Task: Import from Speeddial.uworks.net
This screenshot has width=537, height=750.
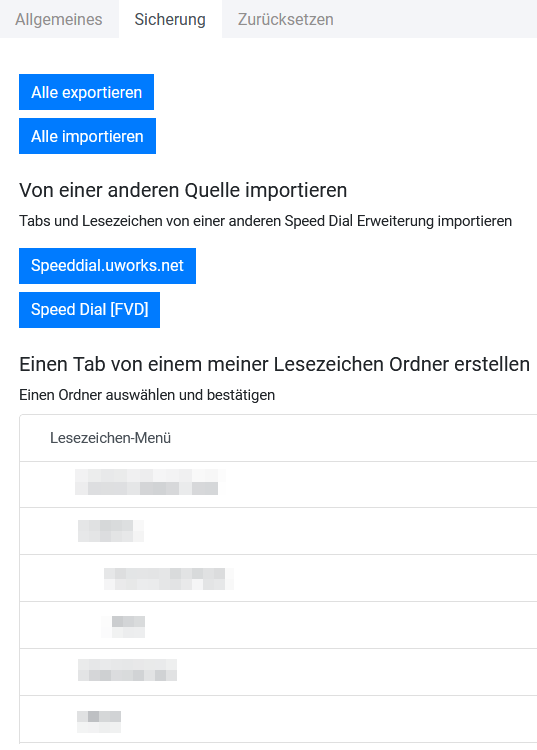Action: point(108,265)
